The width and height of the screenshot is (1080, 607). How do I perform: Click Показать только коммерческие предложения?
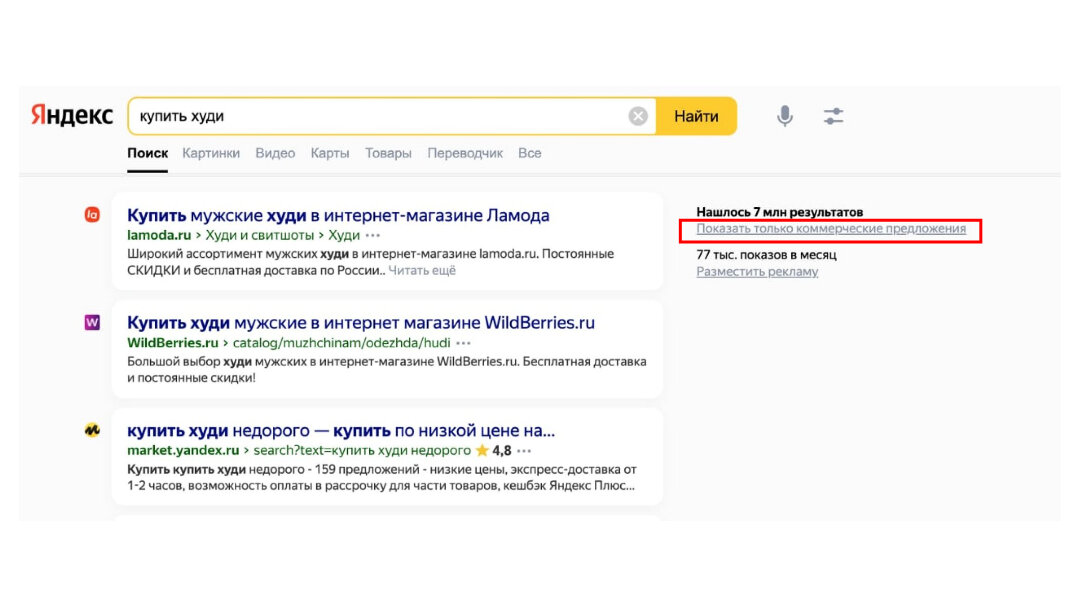[x=831, y=229]
